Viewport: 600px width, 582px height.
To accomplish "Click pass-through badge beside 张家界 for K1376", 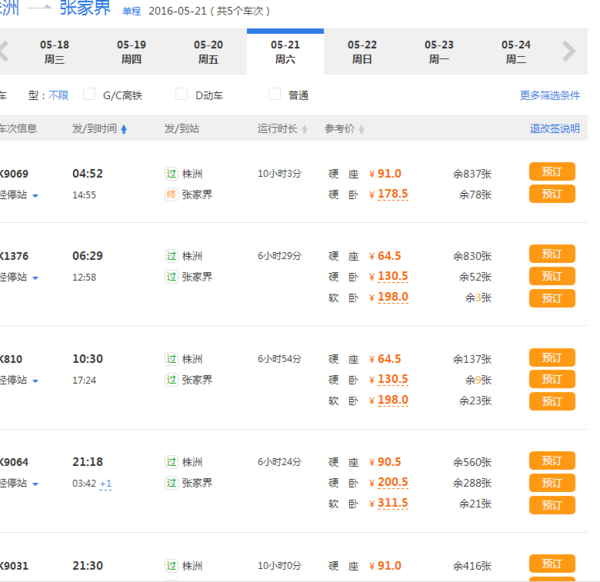I will pyautogui.click(x=171, y=277).
